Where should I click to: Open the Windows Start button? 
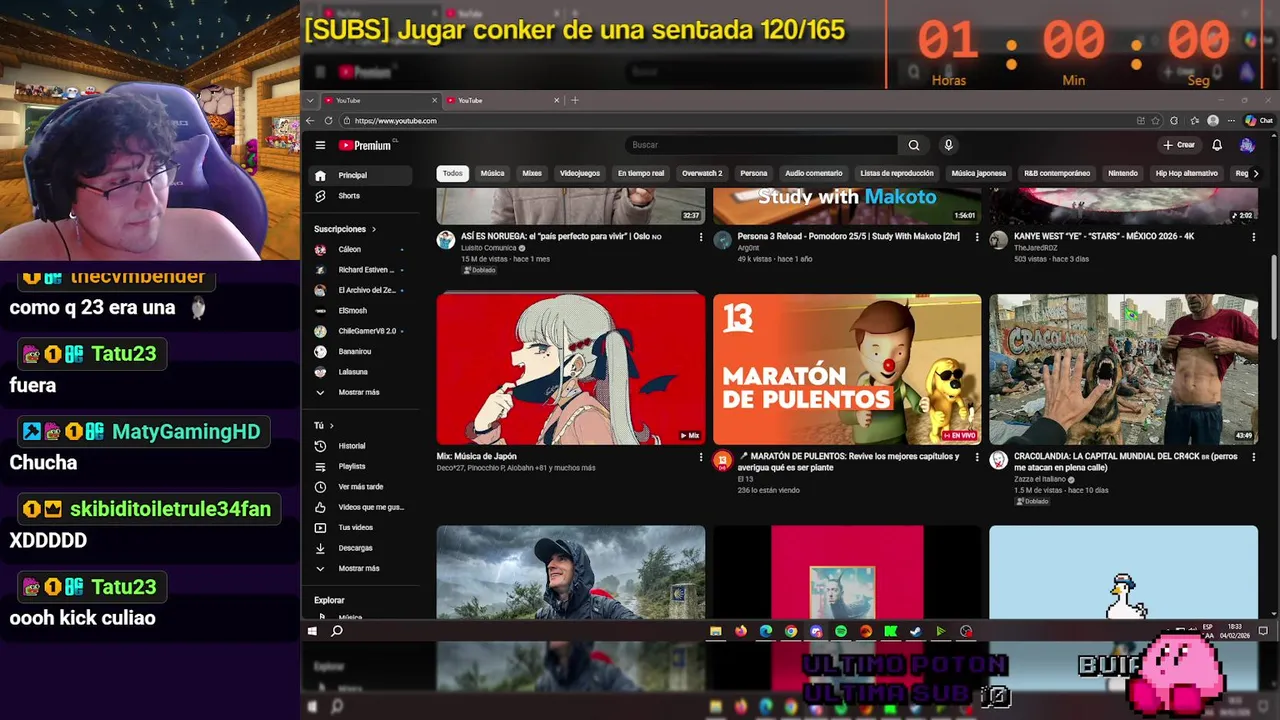(x=312, y=631)
